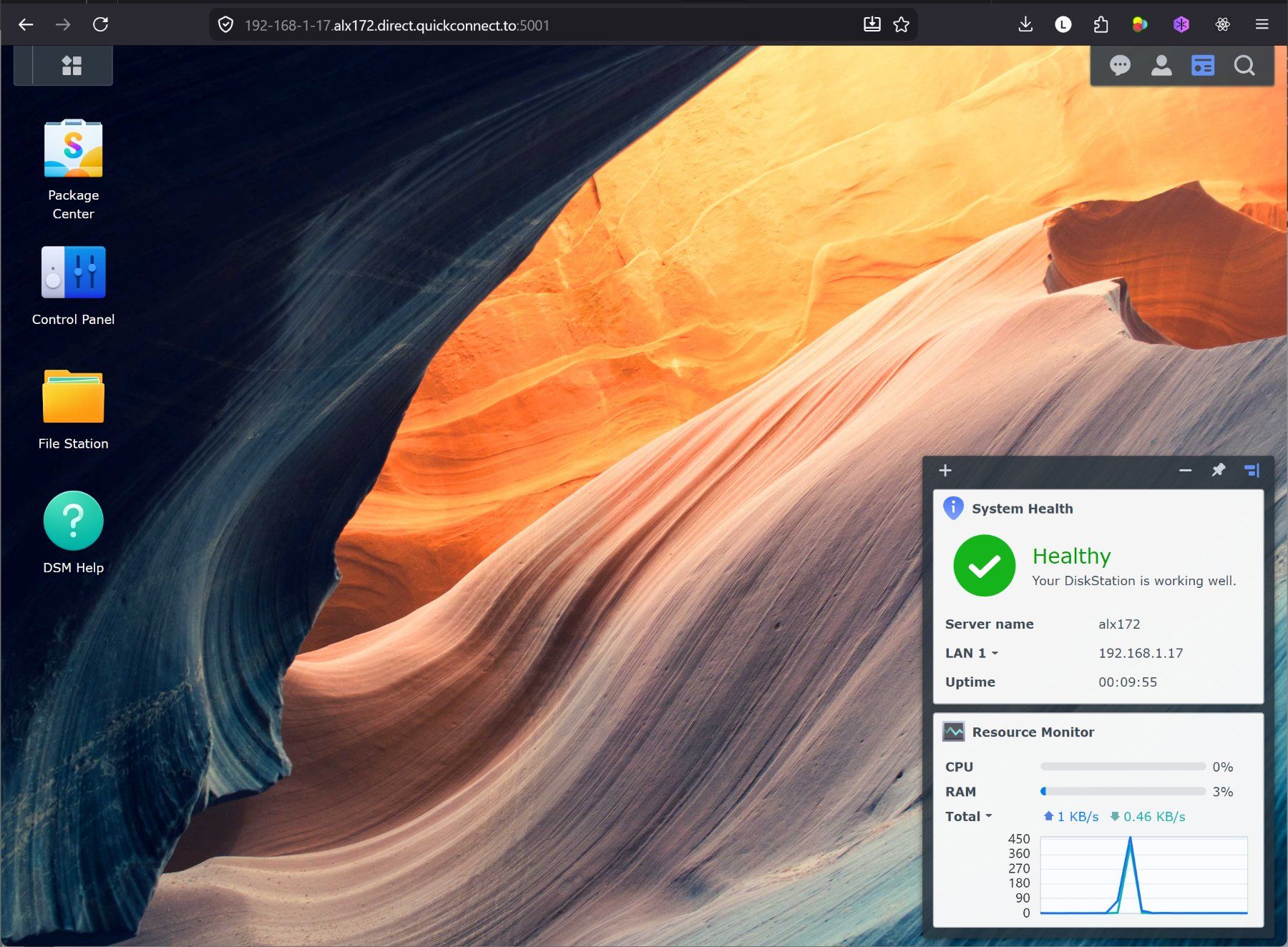1288x947 pixels.
Task: Expand the Total network dropdown
Action: pyautogui.click(x=968, y=816)
